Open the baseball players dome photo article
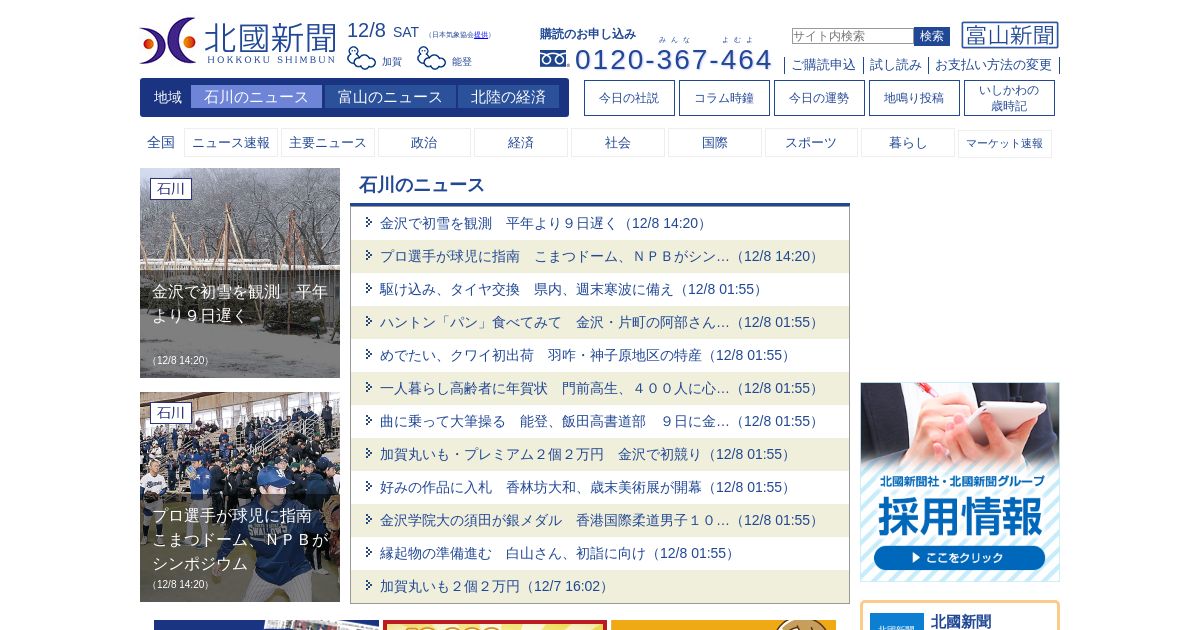This screenshot has width=1200, height=630. tap(240, 497)
